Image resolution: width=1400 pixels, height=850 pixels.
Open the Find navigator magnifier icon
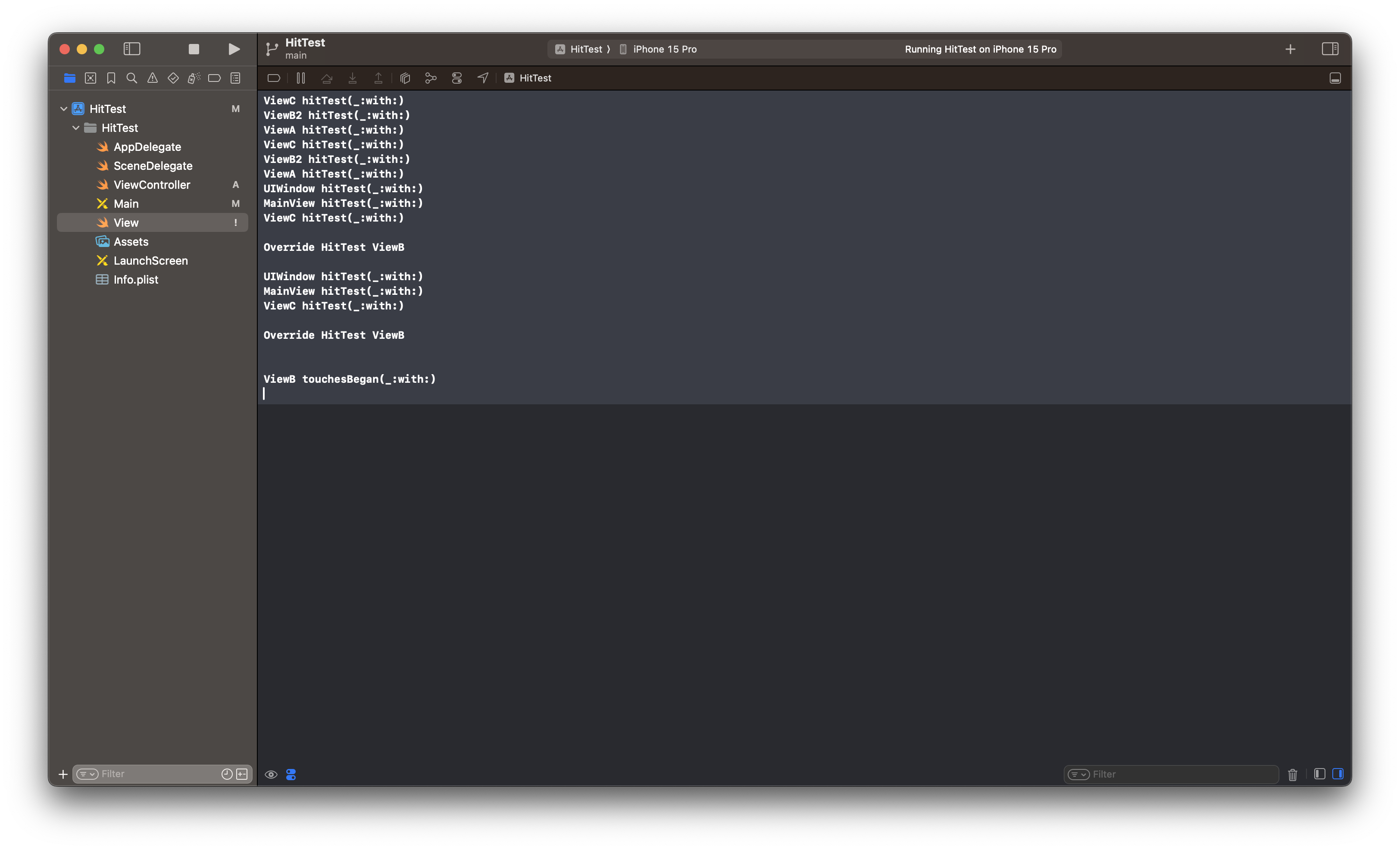132,78
